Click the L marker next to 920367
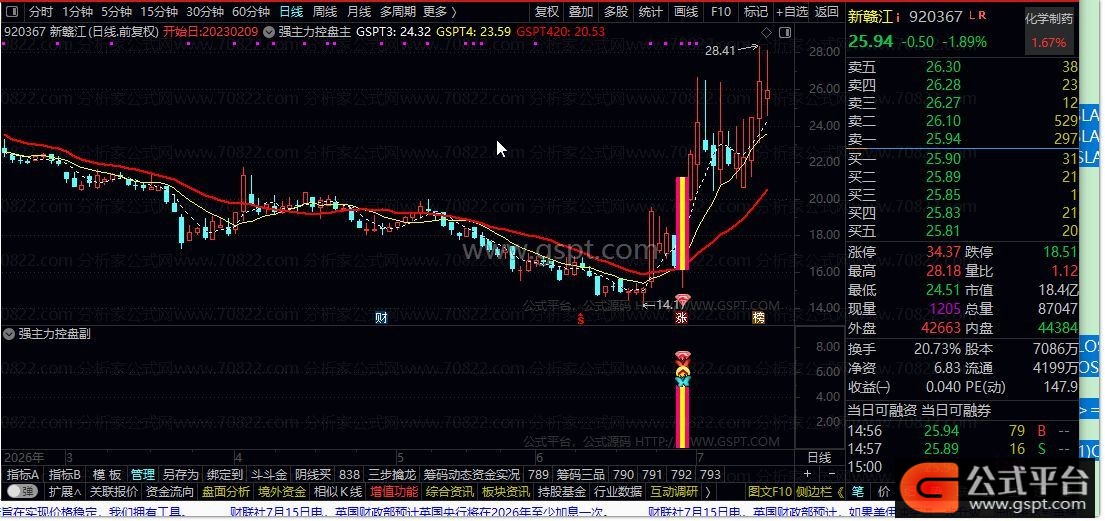 (x=973, y=16)
